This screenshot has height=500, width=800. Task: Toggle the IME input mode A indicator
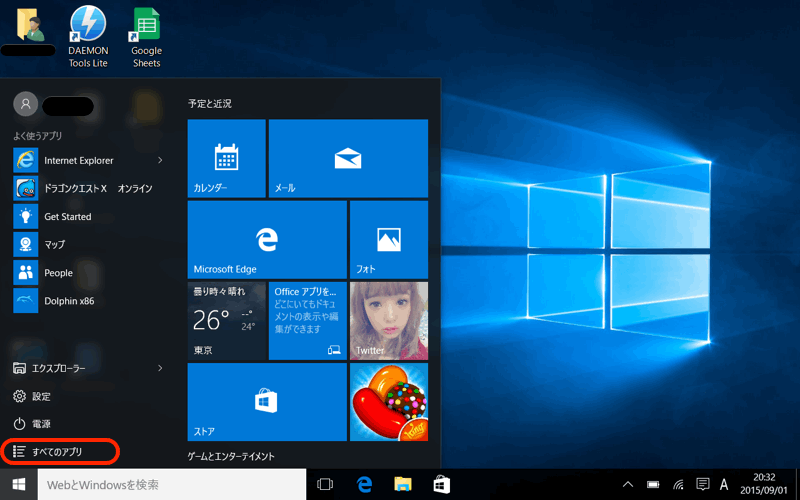pos(724,485)
